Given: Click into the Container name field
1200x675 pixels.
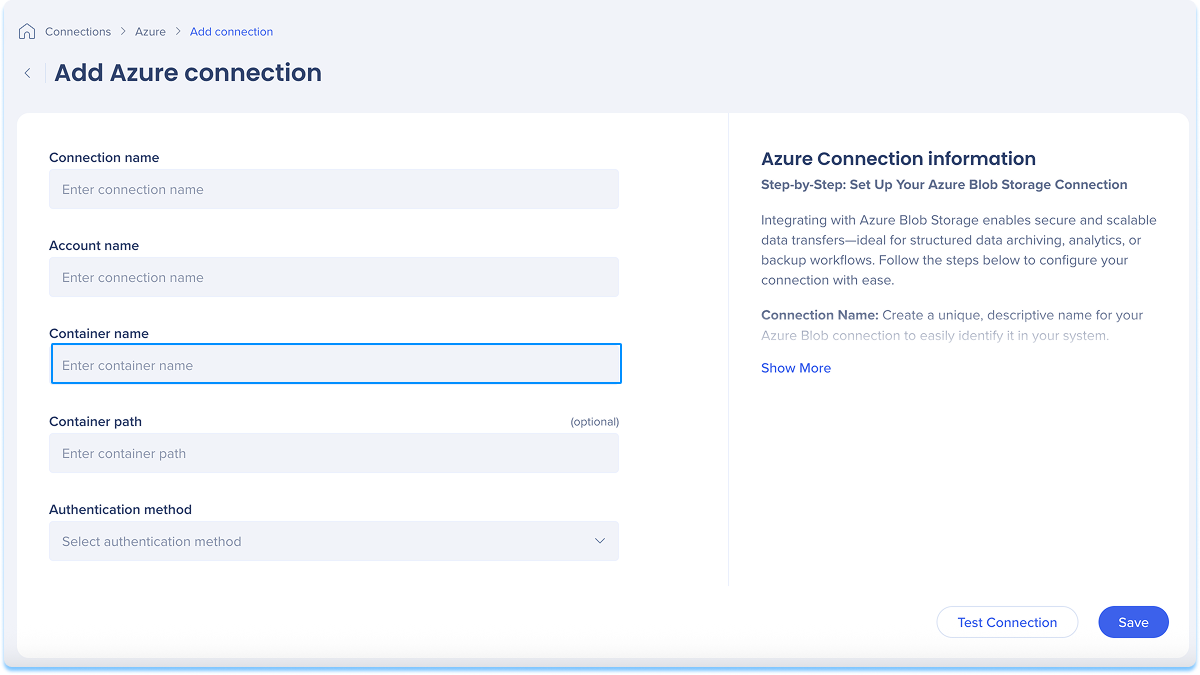Looking at the screenshot, I should click(336, 364).
